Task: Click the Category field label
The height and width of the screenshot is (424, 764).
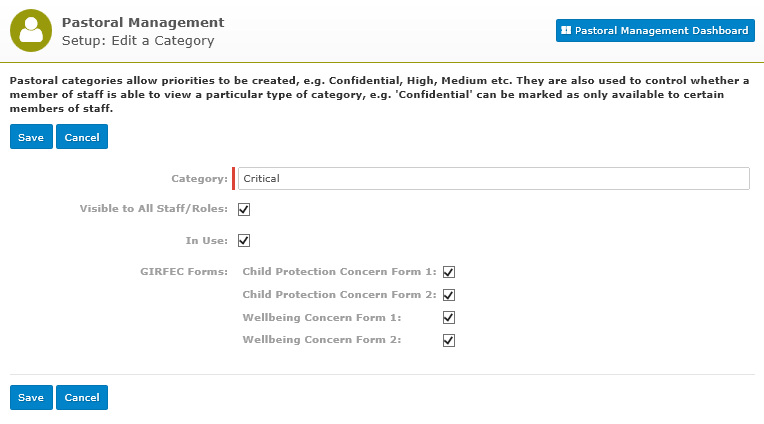Action: 199,179
